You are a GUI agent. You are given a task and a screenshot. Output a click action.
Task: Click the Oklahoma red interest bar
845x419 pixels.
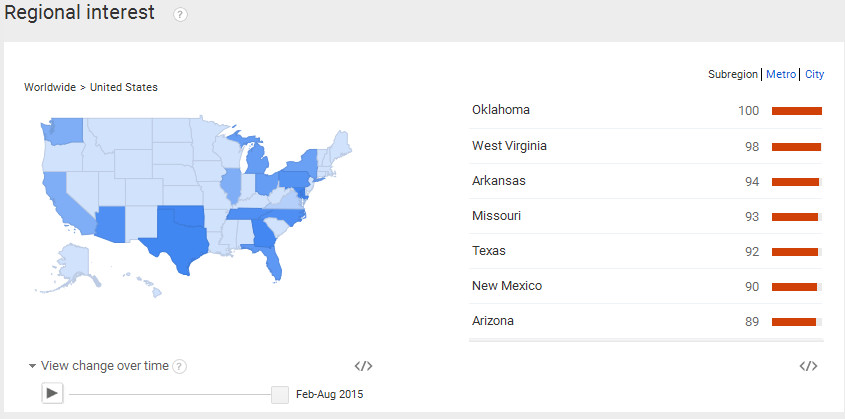click(x=796, y=111)
